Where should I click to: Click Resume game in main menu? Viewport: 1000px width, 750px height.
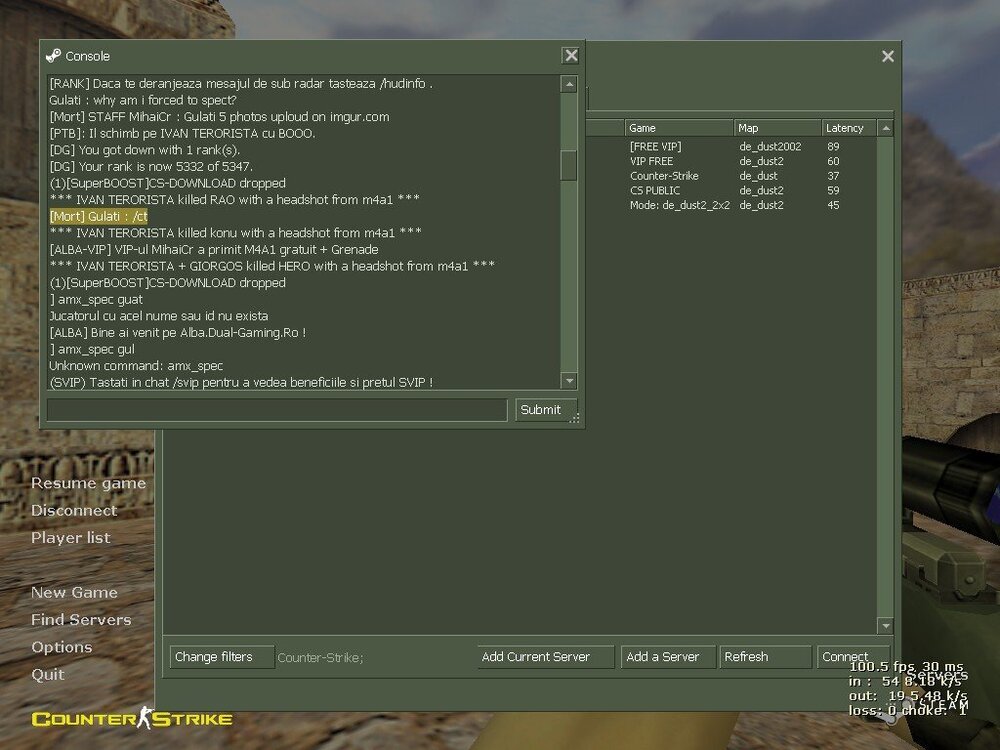pyautogui.click(x=88, y=484)
